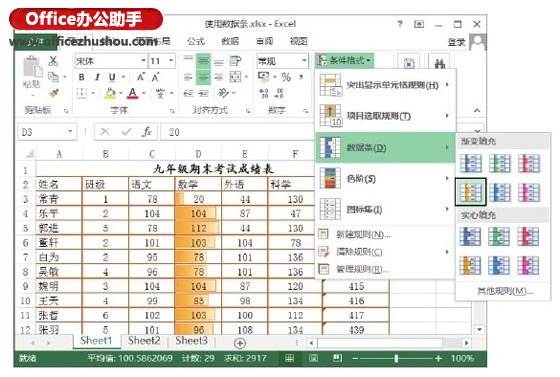The height and width of the screenshot is (377, 560).
Task: Click the Paste clipboard icon
Action: point(32,67)
